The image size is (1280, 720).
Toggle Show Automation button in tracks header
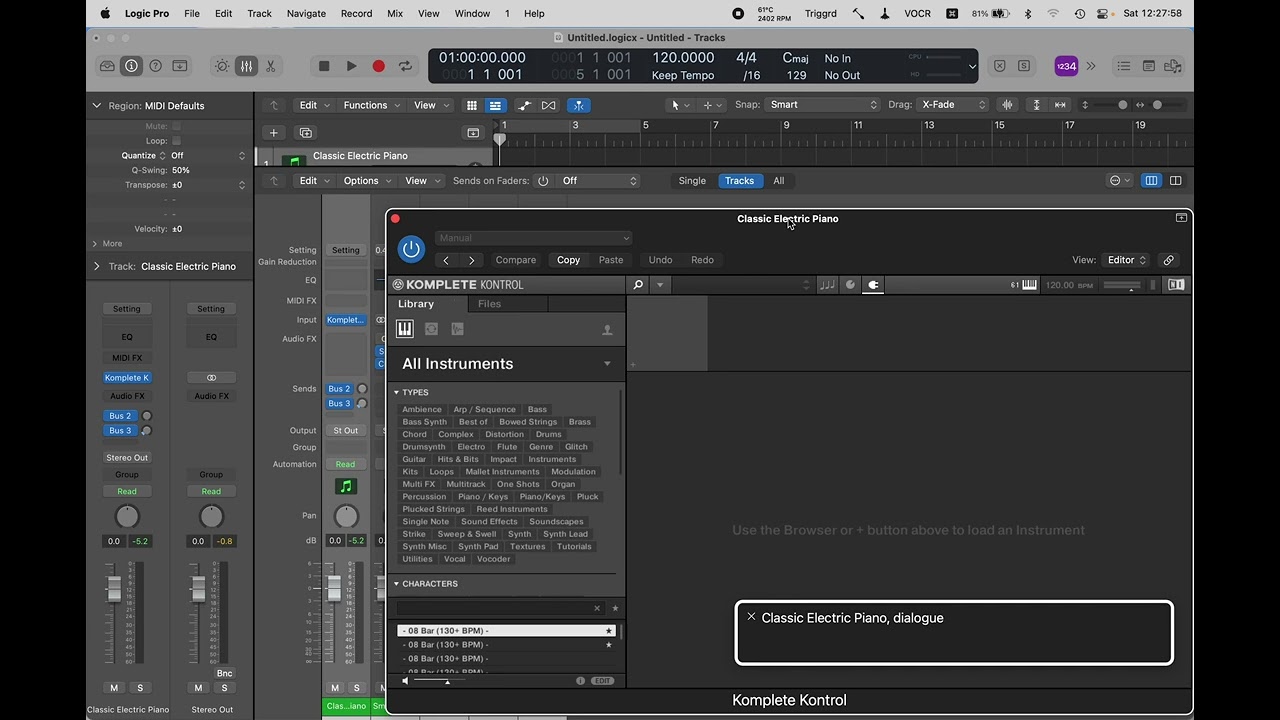point(524,105)
